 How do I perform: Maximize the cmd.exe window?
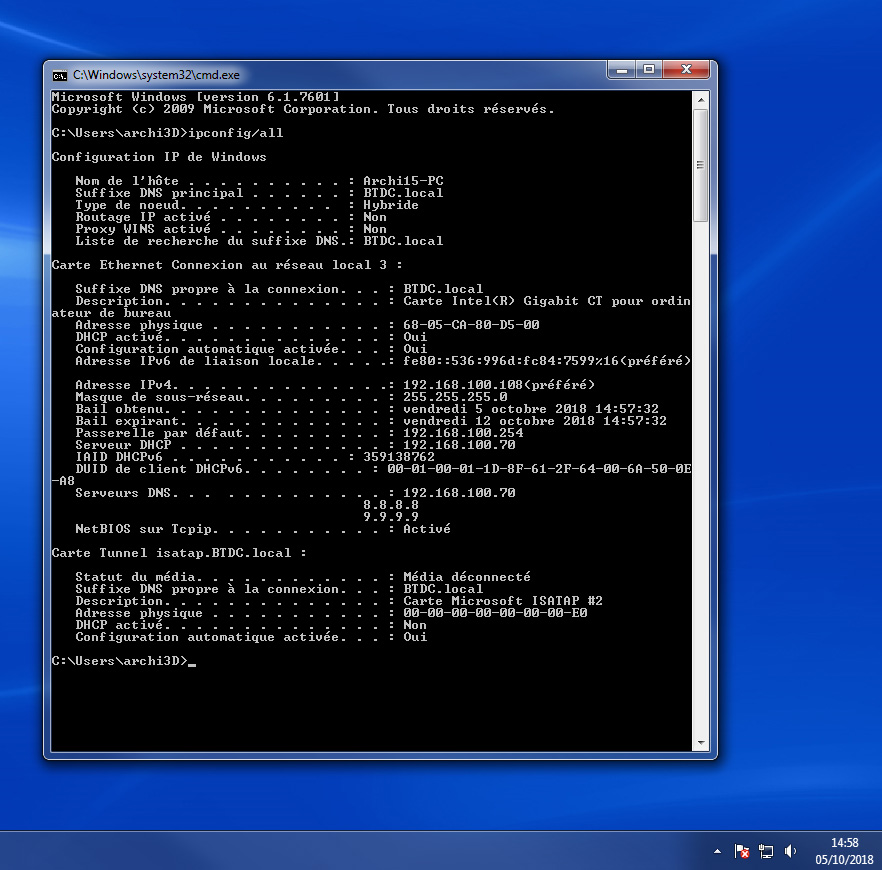point(649,70)
